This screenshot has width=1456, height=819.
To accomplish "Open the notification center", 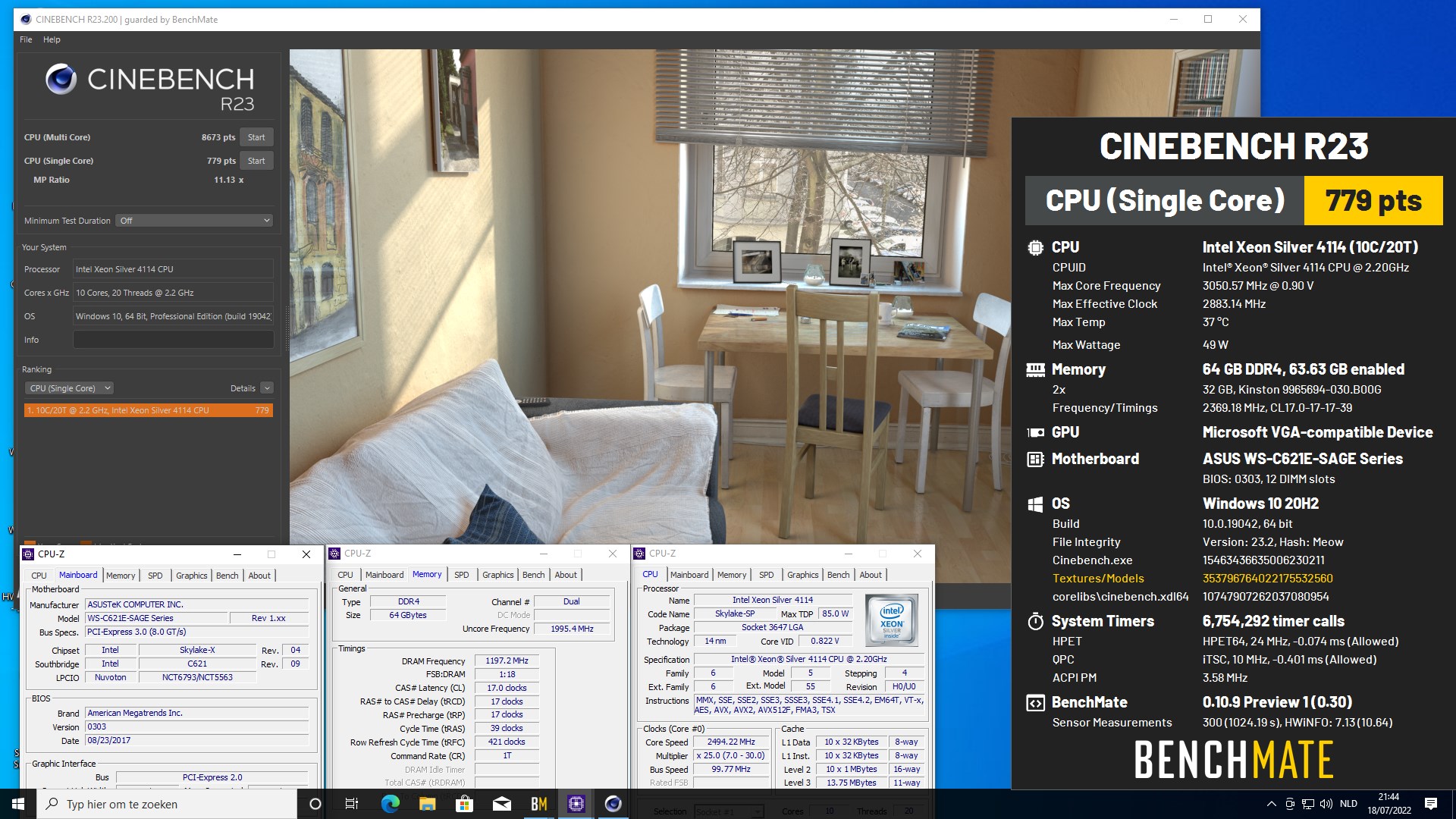I will pos(1431,804).
